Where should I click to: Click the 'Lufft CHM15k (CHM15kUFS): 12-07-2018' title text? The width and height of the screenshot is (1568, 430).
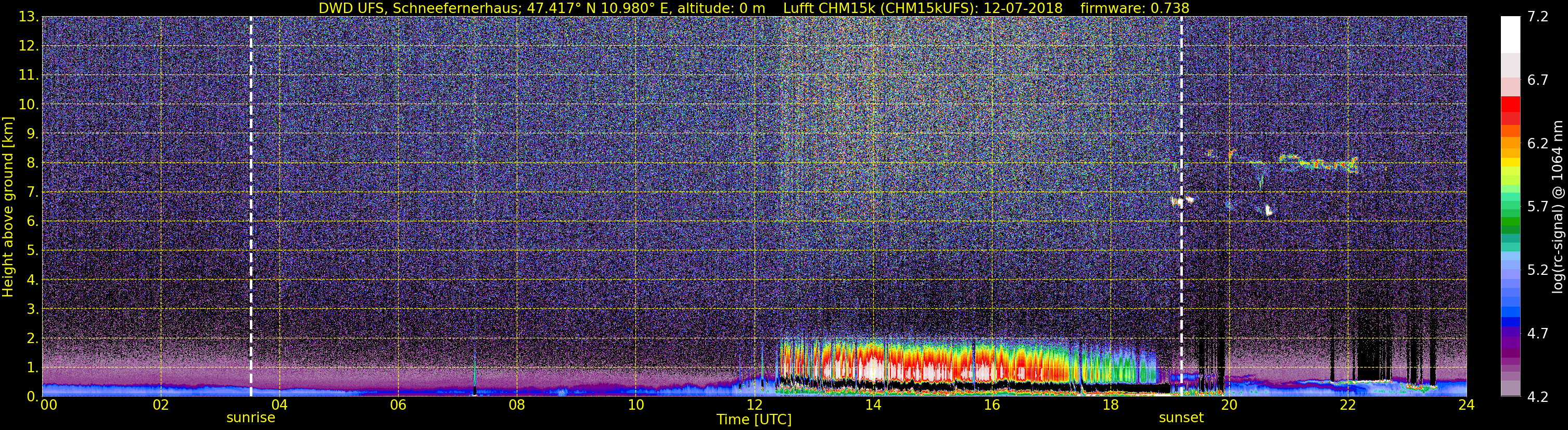click(x=923, y=8)
